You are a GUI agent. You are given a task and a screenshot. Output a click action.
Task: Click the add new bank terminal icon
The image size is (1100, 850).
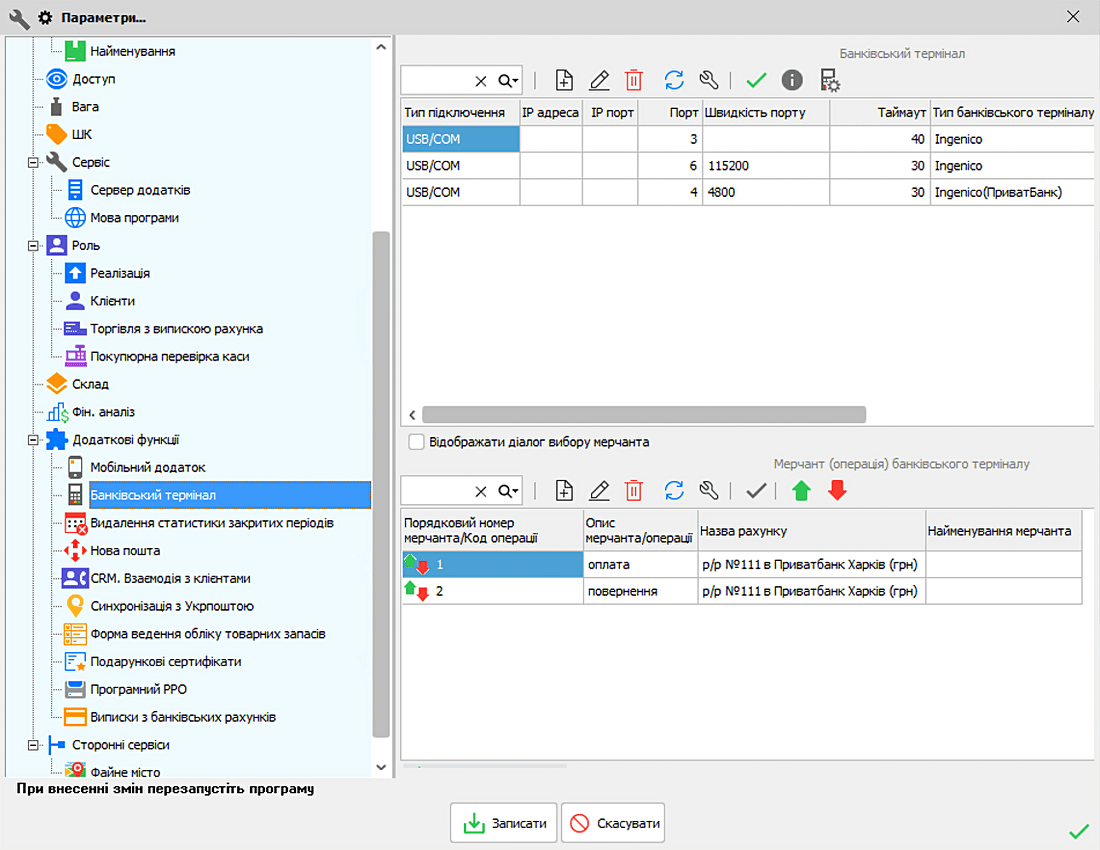[x=564, y=81]
